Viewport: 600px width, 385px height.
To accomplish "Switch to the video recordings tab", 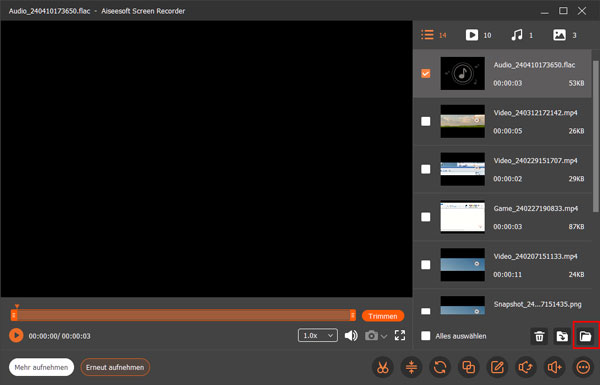I will [x=478, y=35].
